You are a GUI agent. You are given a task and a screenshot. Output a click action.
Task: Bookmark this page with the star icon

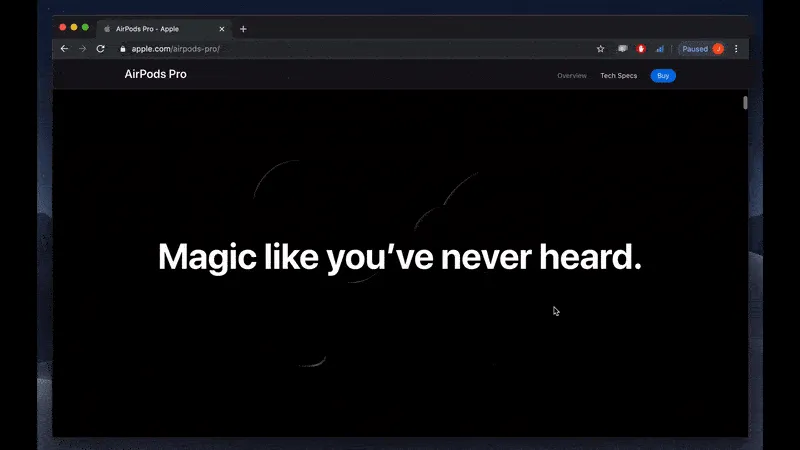(x=601, y=49)
